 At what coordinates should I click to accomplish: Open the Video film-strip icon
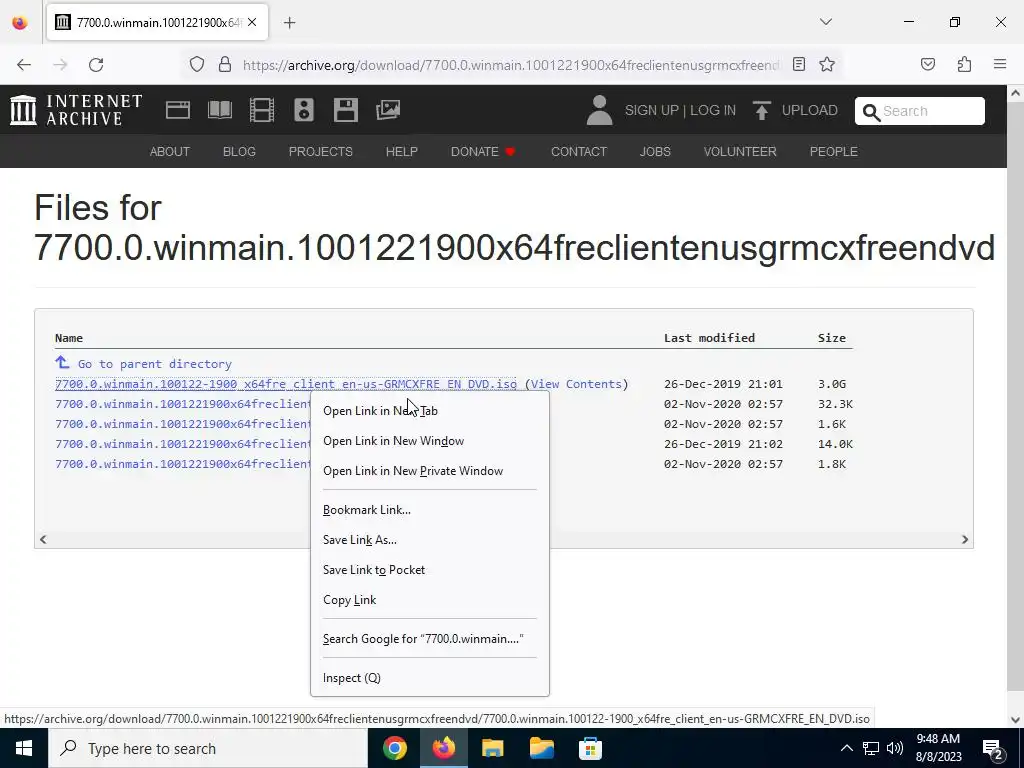262,110
